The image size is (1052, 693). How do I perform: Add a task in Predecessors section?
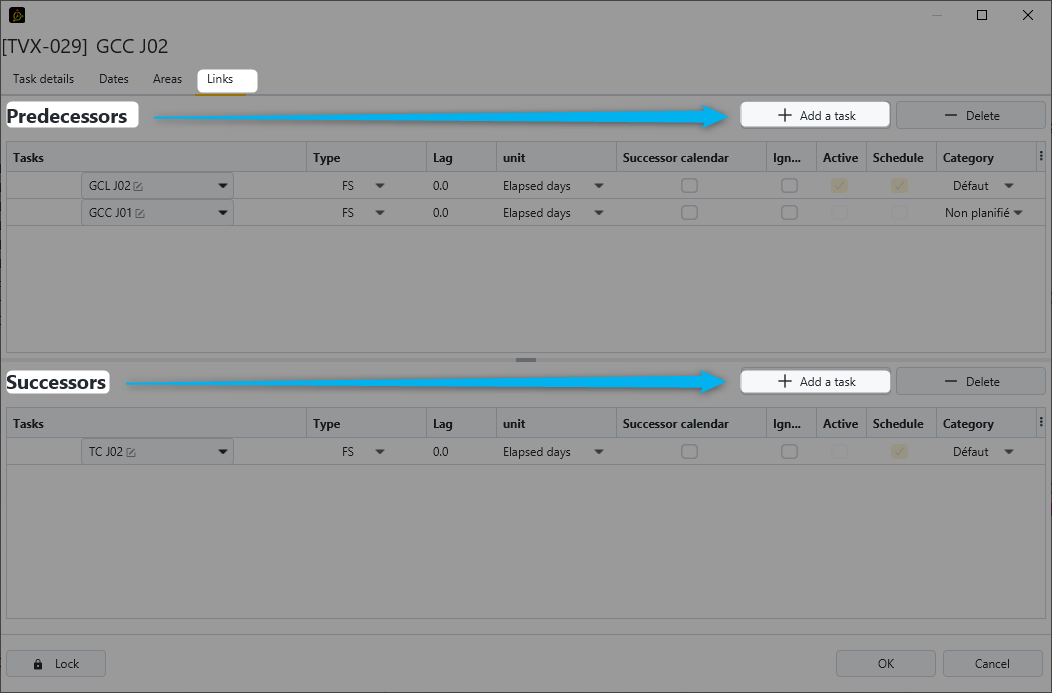coord(815,115)
